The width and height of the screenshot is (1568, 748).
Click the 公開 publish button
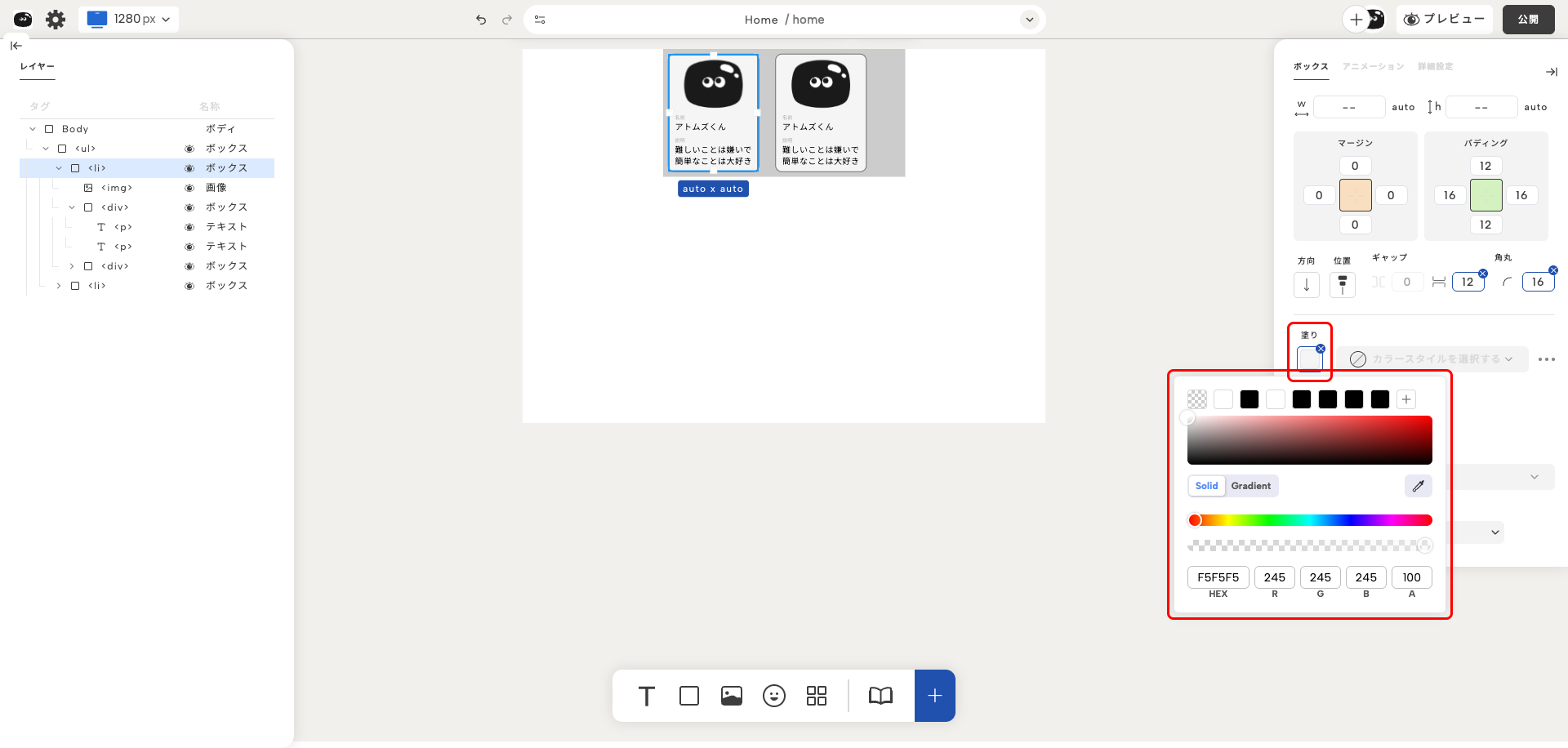coord(1528,20)
